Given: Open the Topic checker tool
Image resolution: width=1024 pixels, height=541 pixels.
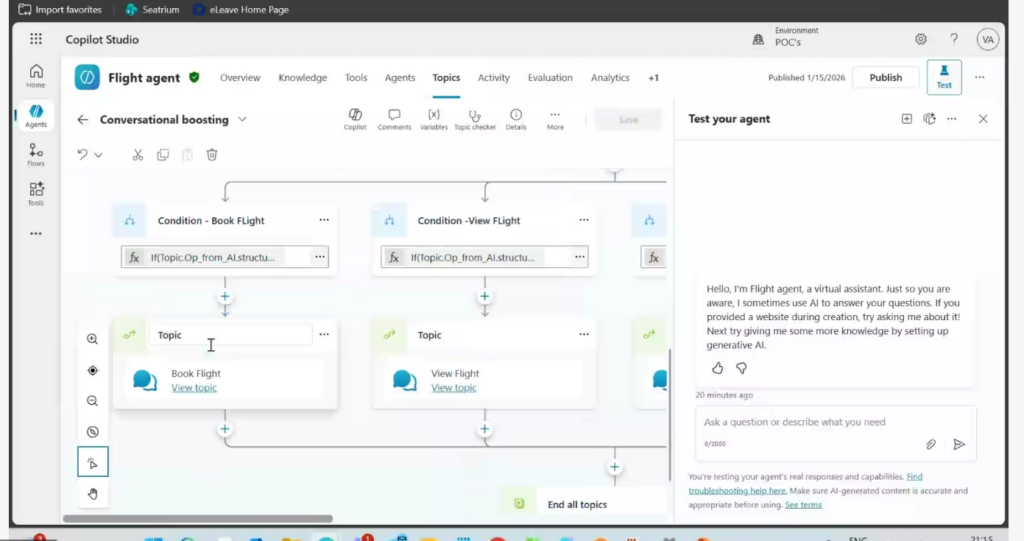Looking at the screenshot, I should pyautogui.click(x=475, y=119).
